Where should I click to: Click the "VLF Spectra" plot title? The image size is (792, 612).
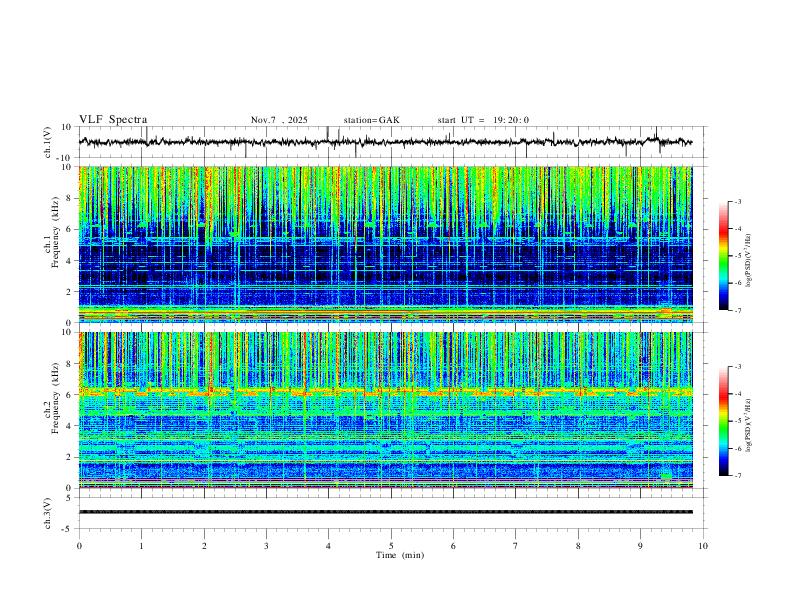pos(113,120)
